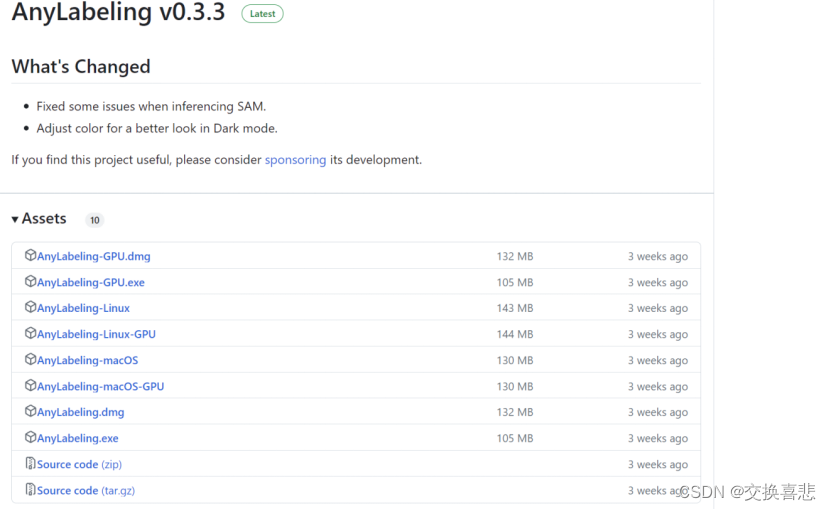The width and height of the screenshot is (831, 510).
Task: Click the zip file icon beside Source code (zip)
Action: pyautogui.click(x=30, y=463)
